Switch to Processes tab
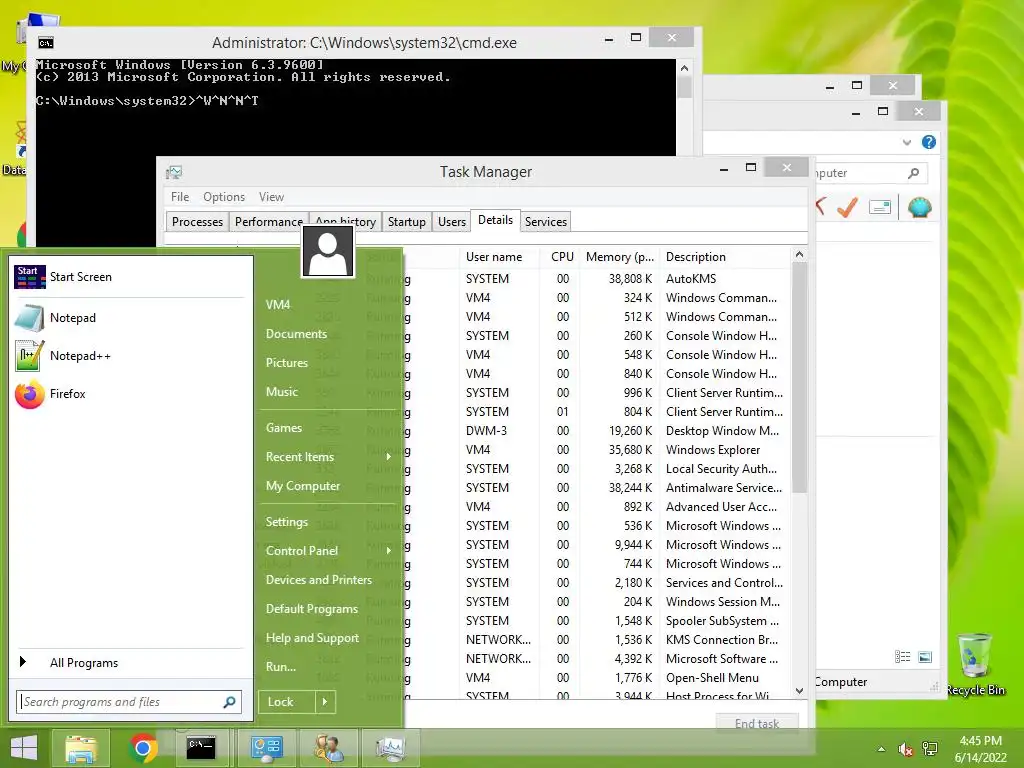 [197, 222]
